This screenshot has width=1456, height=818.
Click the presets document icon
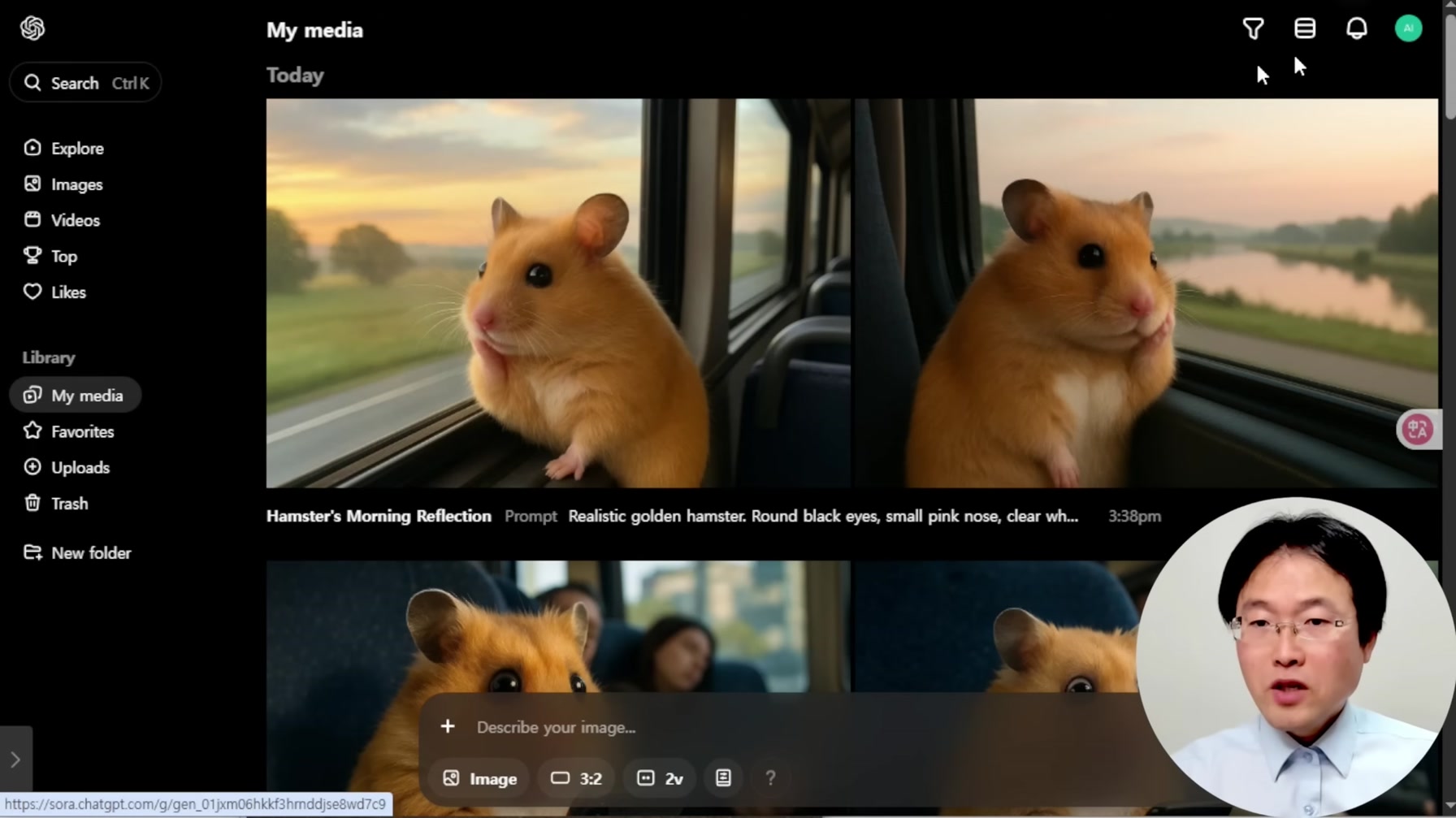pos(723,778)
